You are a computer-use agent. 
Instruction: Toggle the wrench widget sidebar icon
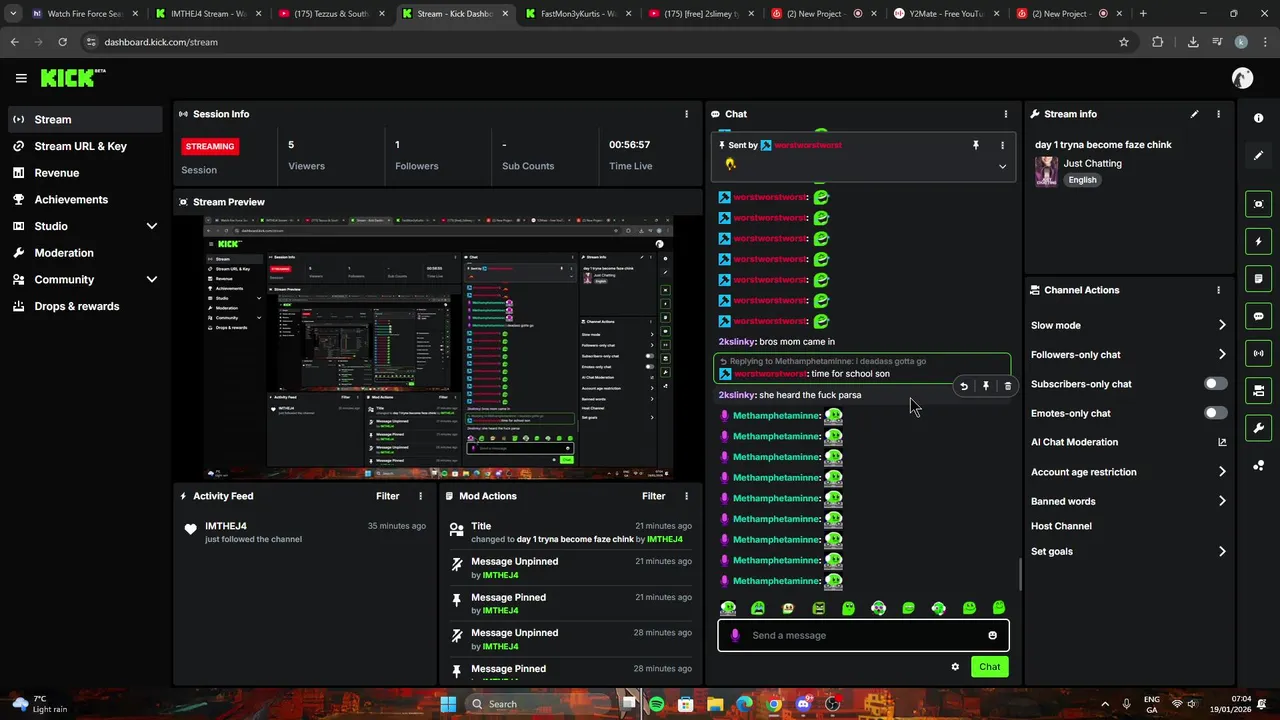pos(1258,428)
